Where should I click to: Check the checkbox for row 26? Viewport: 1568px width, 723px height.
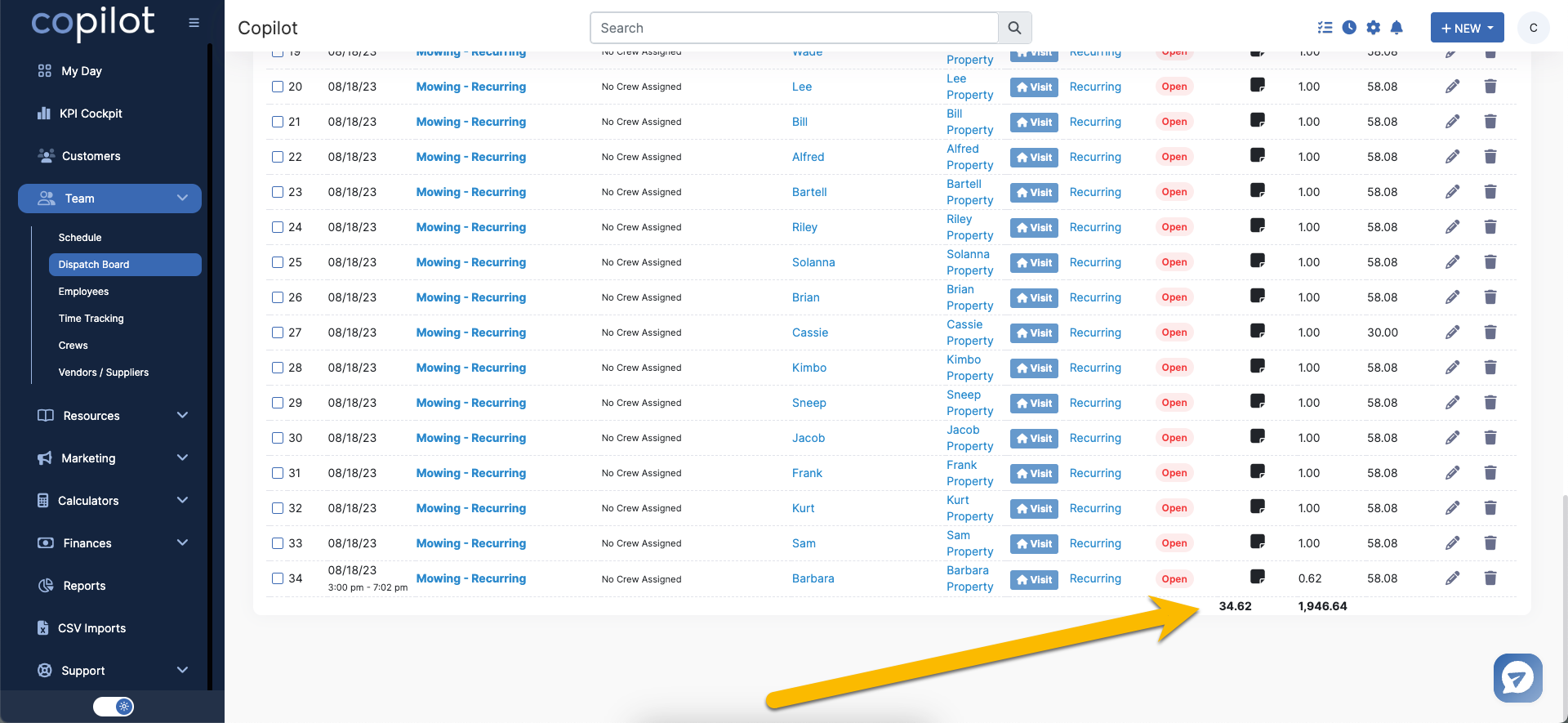point(278,297)
